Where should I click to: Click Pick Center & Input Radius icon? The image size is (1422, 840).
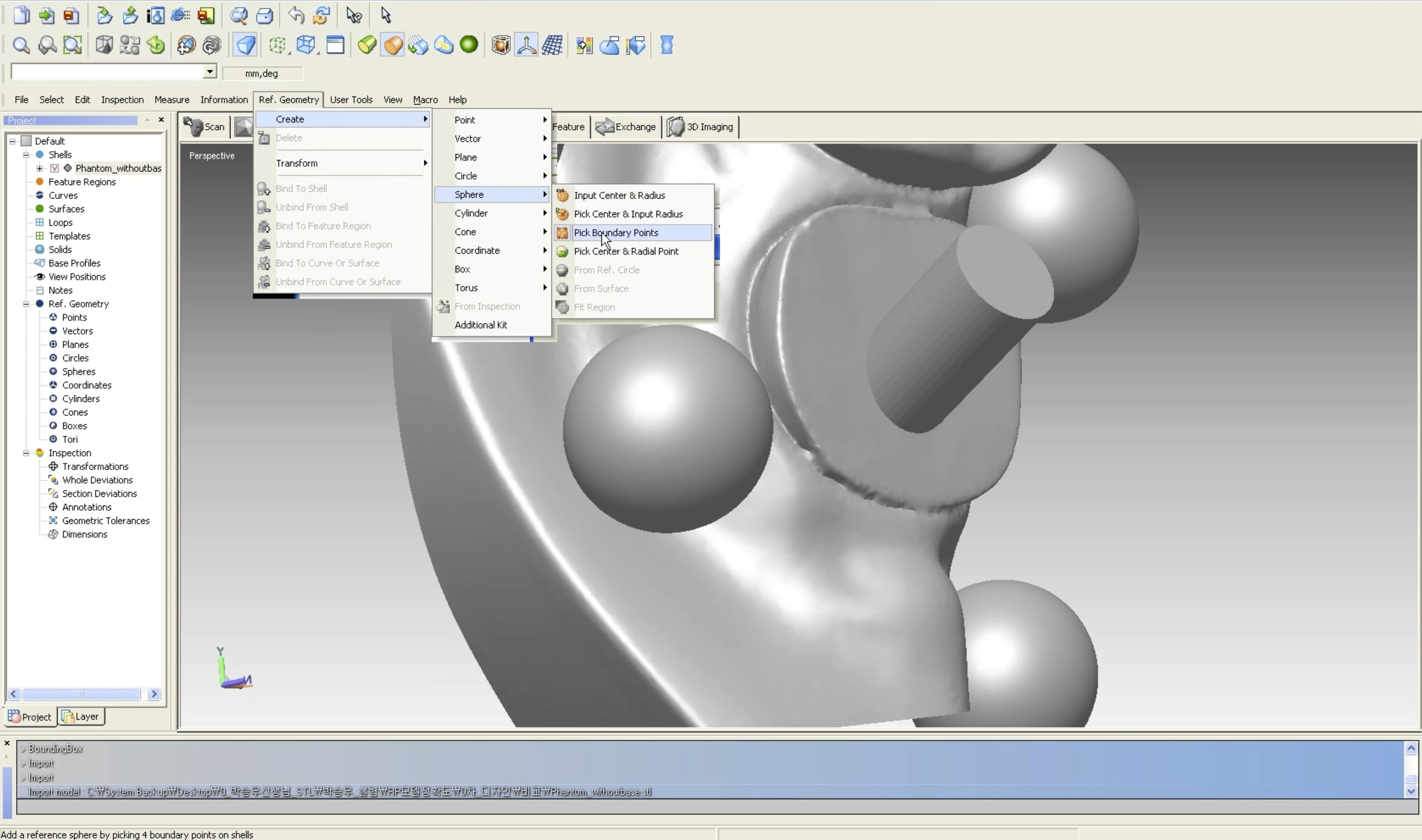pos(562,214)
